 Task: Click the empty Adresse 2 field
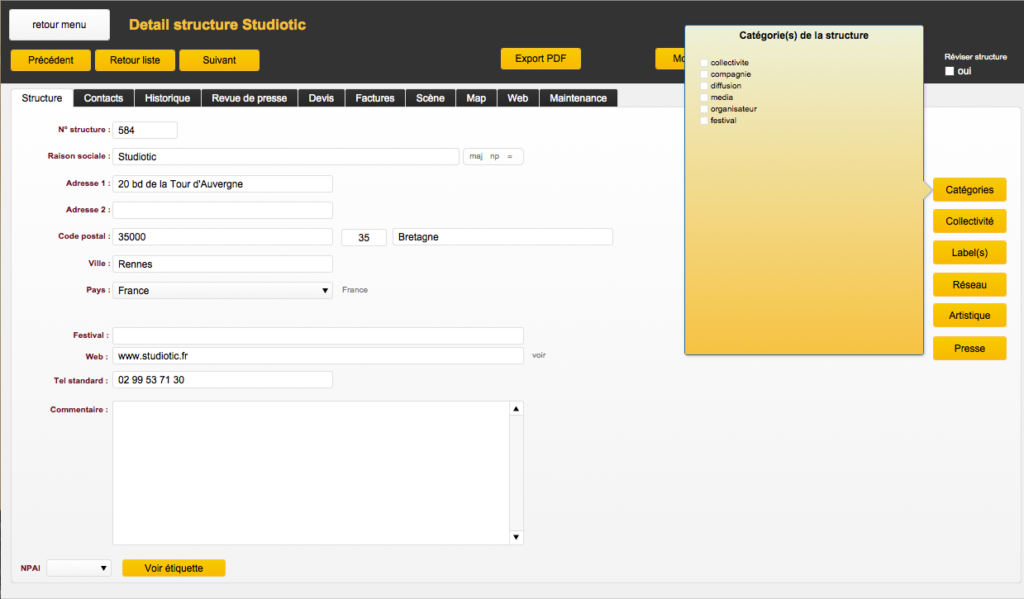(223, 210)
